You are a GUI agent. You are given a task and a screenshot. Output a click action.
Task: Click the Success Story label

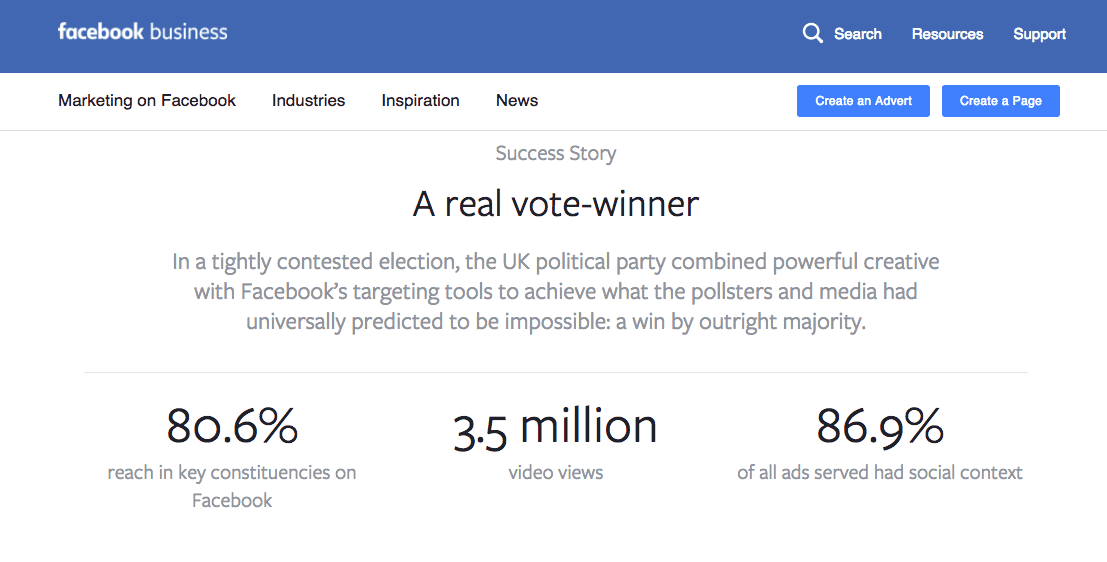(556, 153)
